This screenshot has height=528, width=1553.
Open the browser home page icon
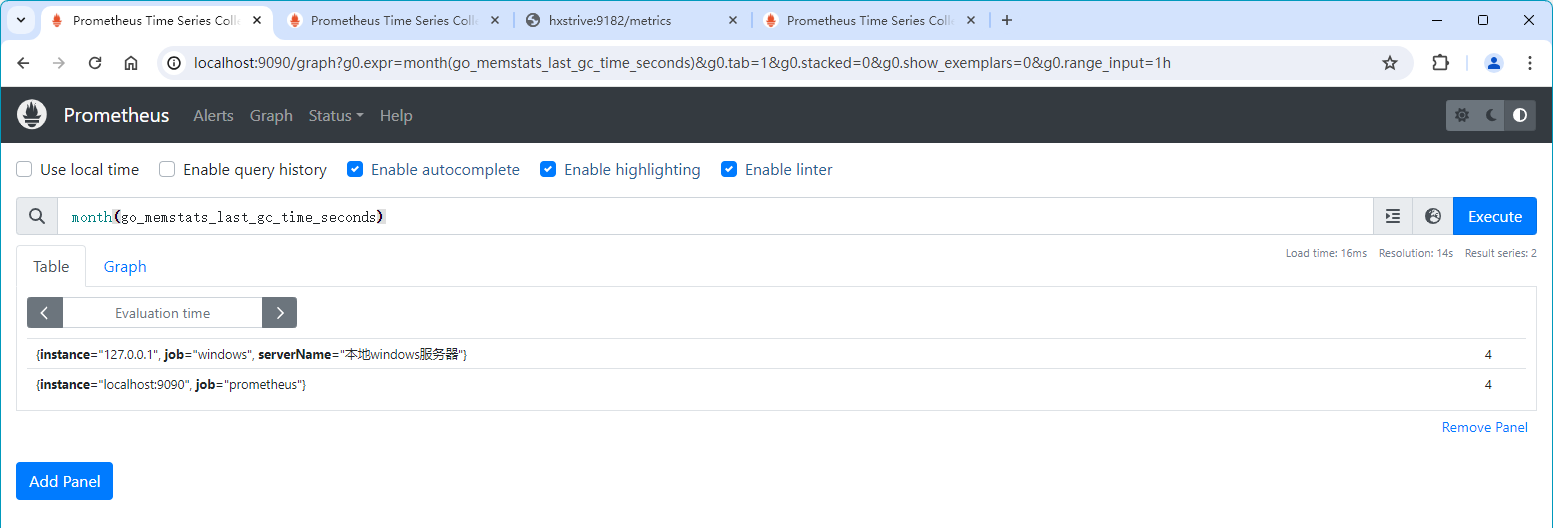click(131, 63)
